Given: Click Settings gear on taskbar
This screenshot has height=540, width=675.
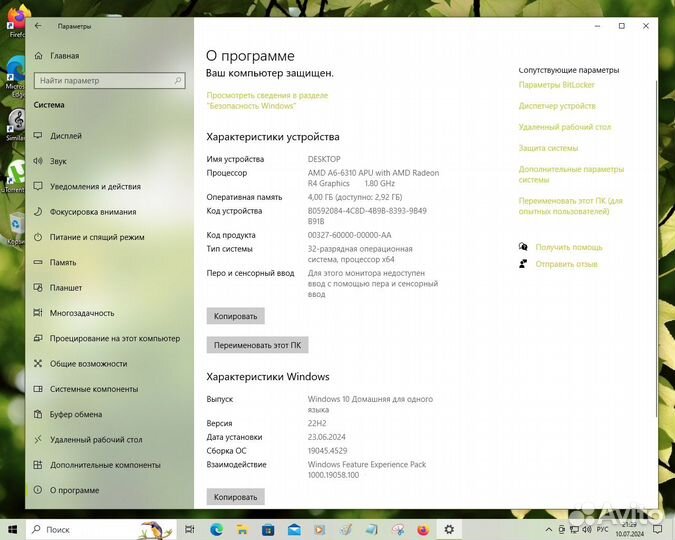Looking at the screenshot, I should 449,529.
